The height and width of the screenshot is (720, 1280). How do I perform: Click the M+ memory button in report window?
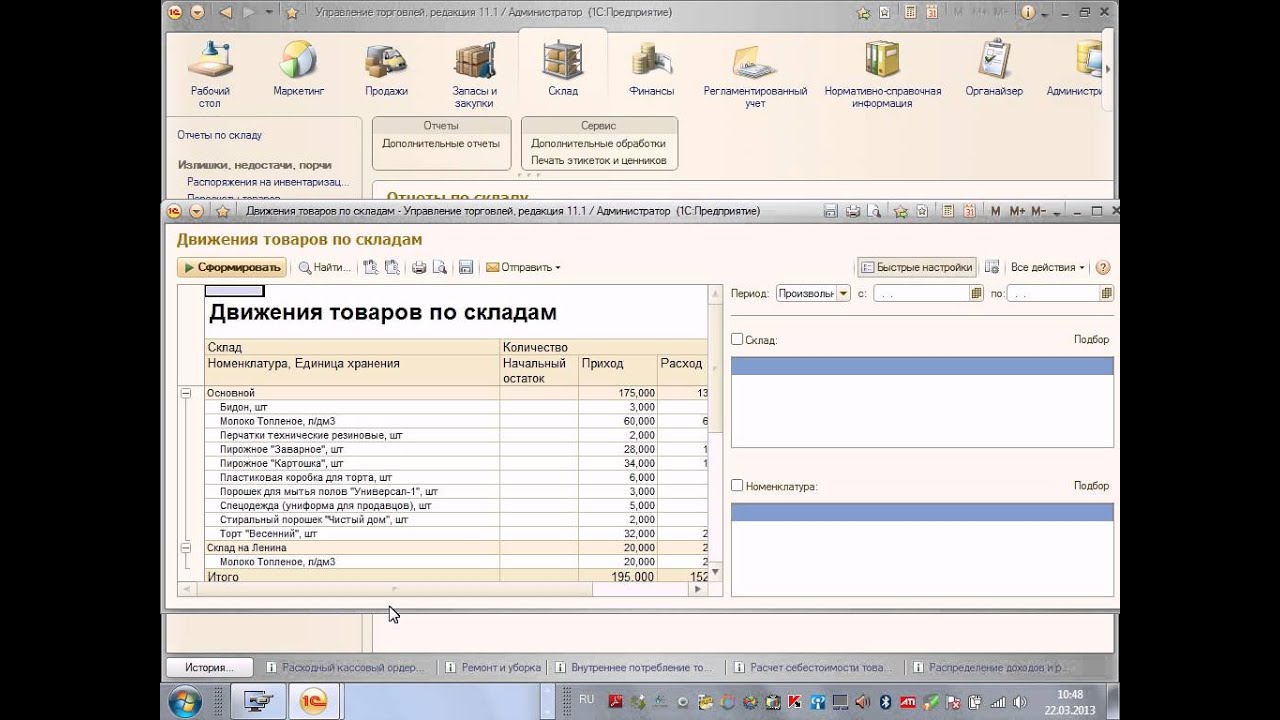tap(1018, 211)
